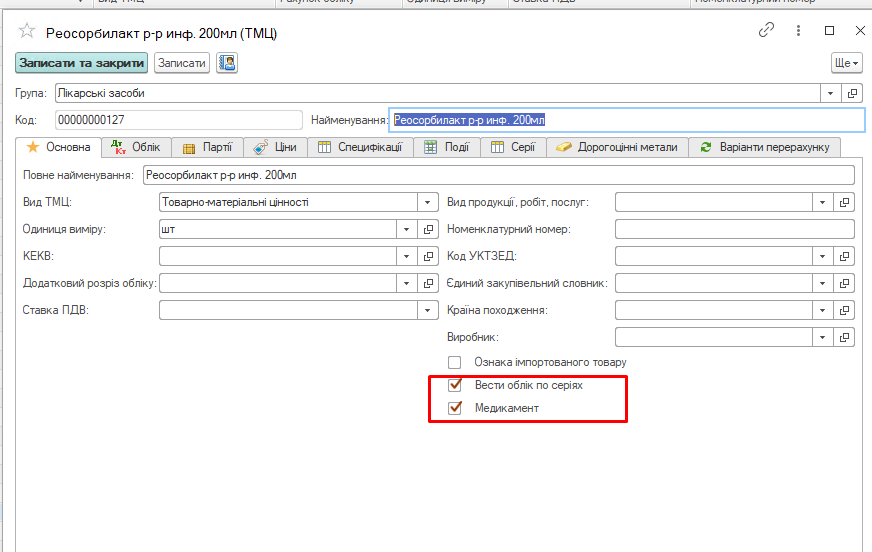
Task: Click the Номенклатурний номер input field
Action: [x=734, y=229]
